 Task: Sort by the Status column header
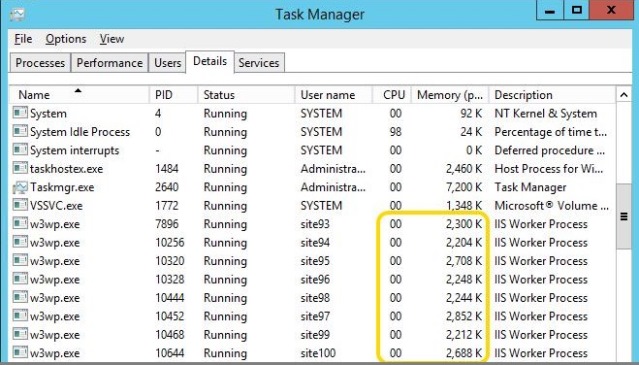point(246,95)
